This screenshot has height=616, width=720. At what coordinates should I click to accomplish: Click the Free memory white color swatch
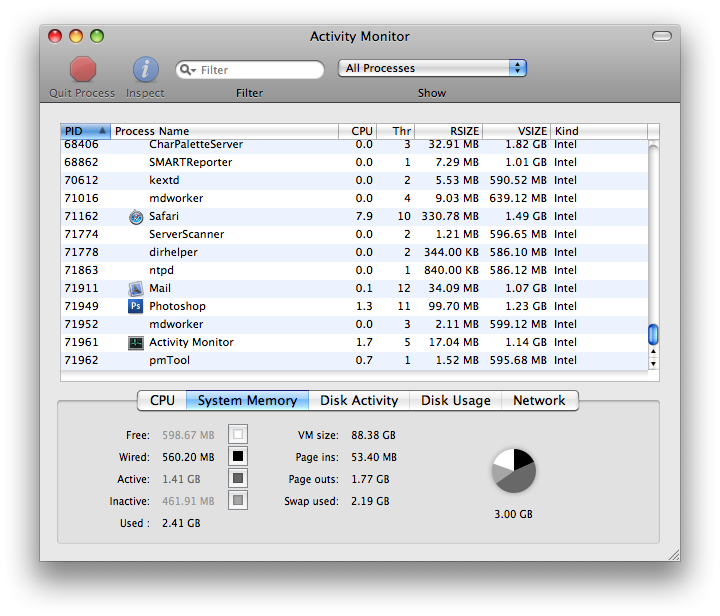point(238,434)
